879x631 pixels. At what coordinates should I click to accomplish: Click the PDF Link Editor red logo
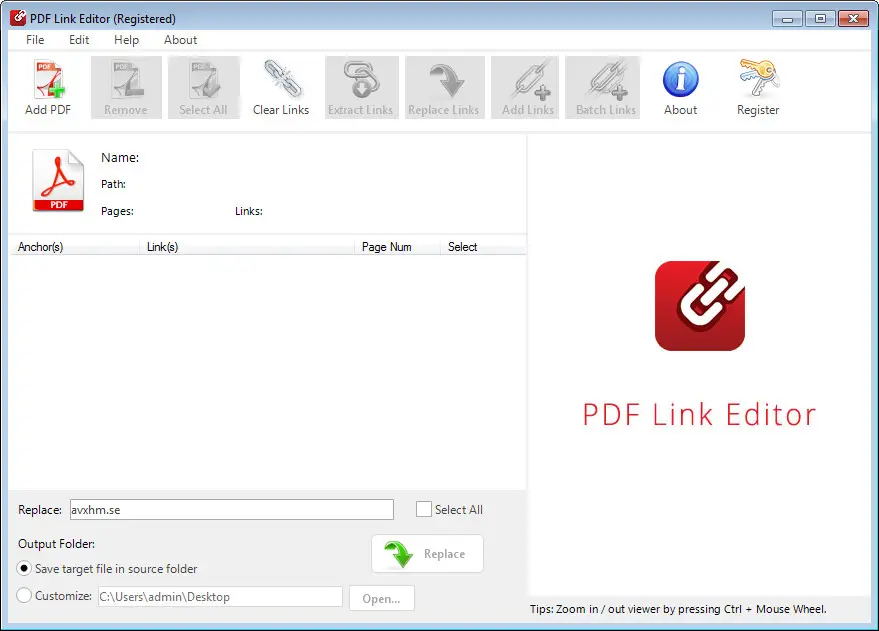[x=700, y=306]
